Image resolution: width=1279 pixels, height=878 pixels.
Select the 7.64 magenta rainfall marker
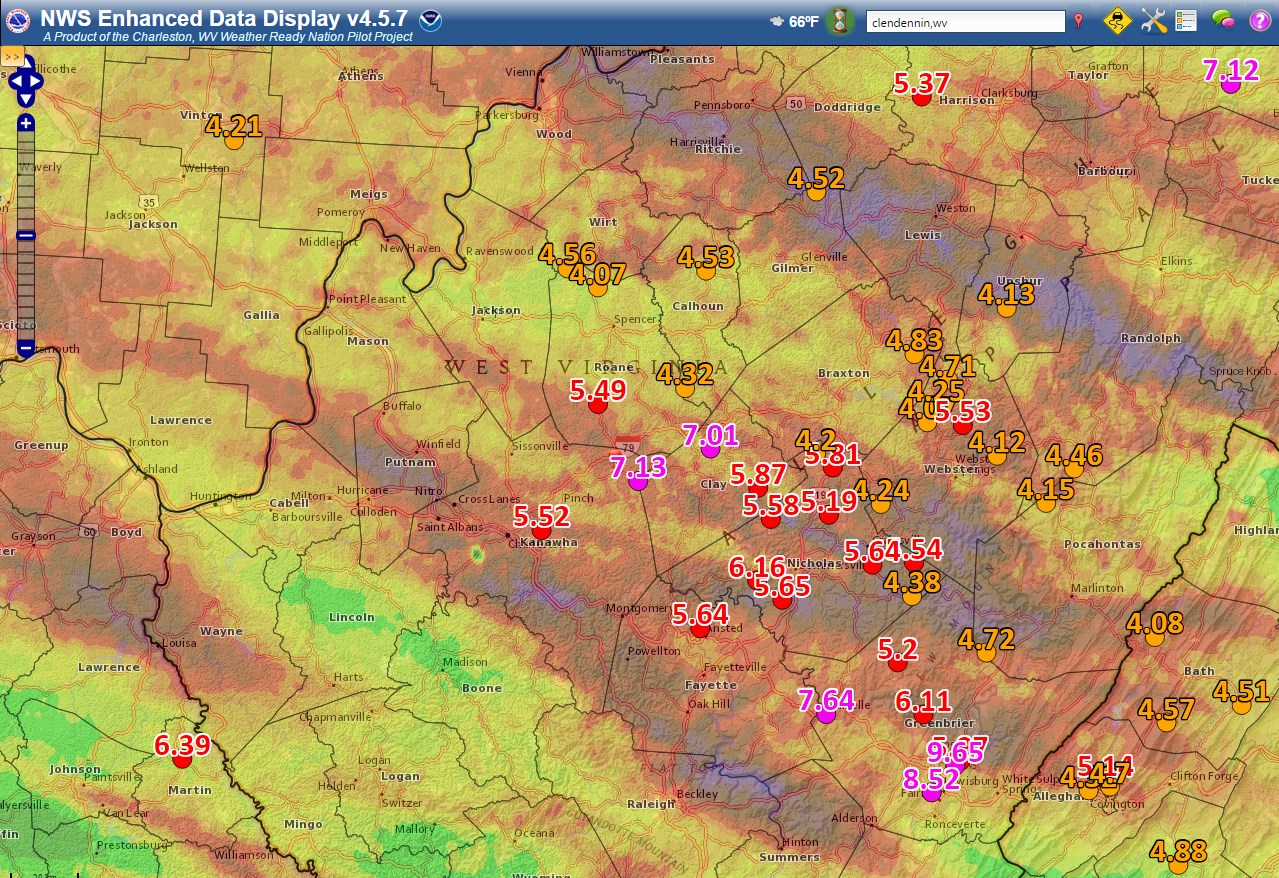(x=826, y=714)
